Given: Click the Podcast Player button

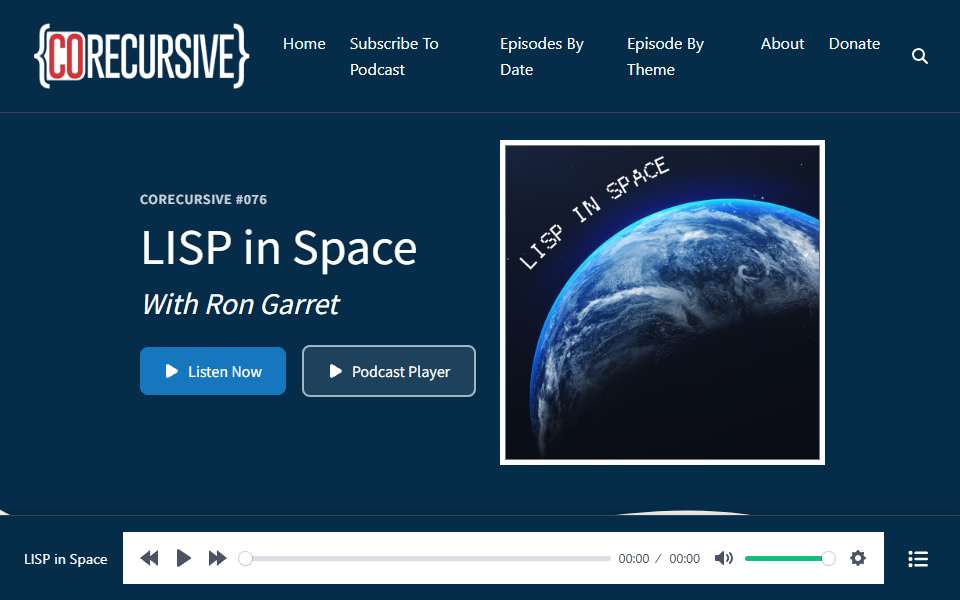Looking at the screenshot, I should [389, 371].
